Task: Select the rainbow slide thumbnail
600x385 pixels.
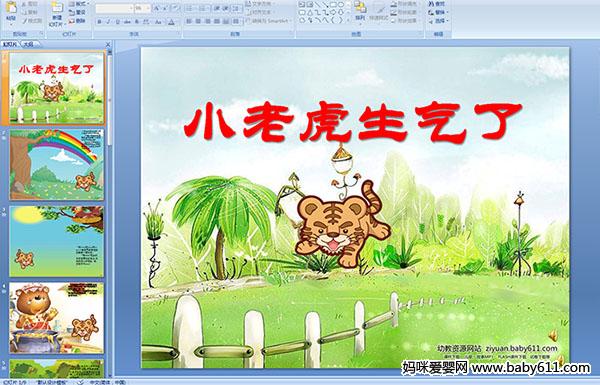Action: [x=57, y=165]
